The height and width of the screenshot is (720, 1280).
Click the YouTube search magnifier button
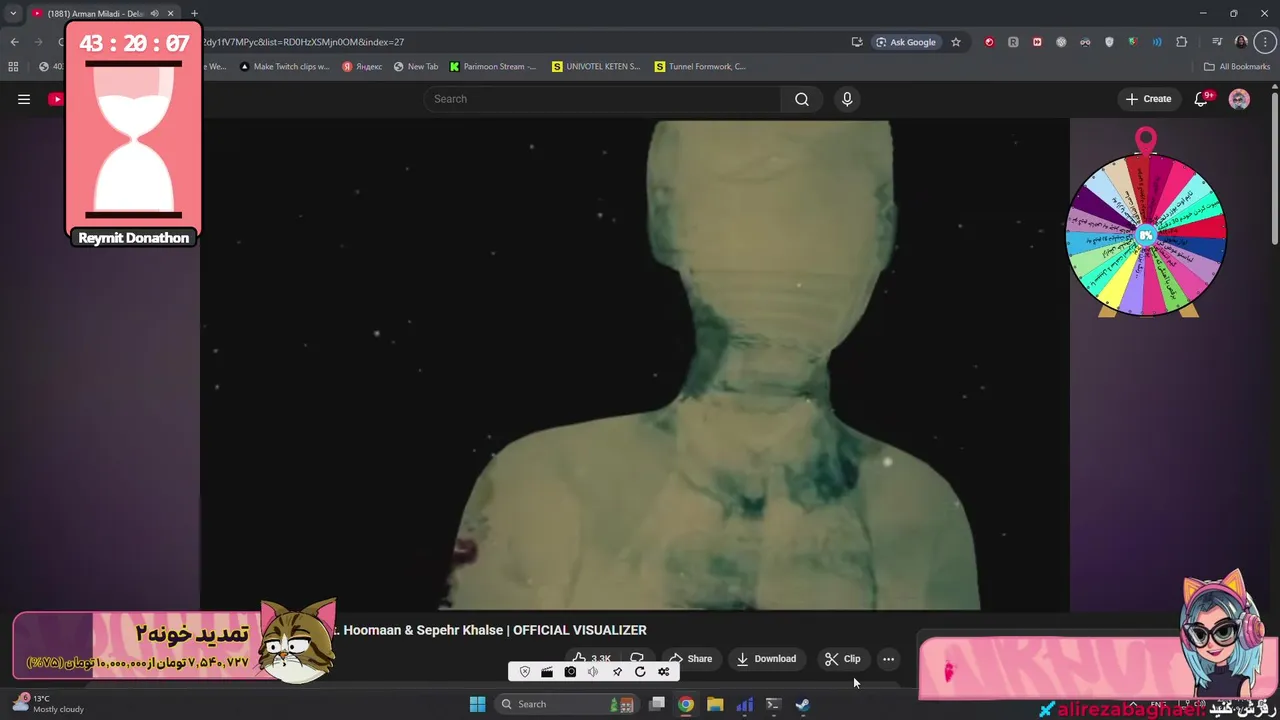[802, 99]
